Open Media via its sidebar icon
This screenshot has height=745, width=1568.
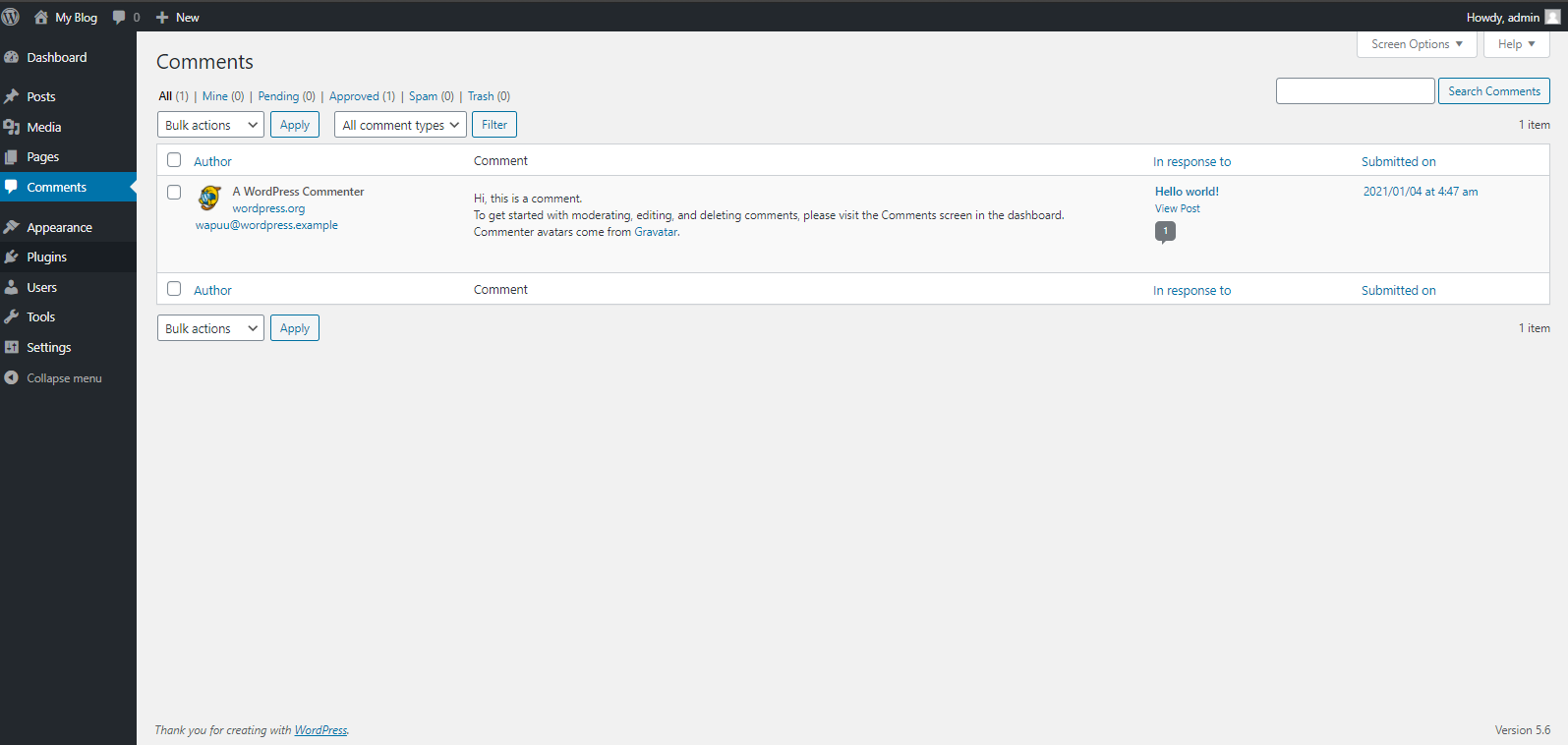coord(12,127)
